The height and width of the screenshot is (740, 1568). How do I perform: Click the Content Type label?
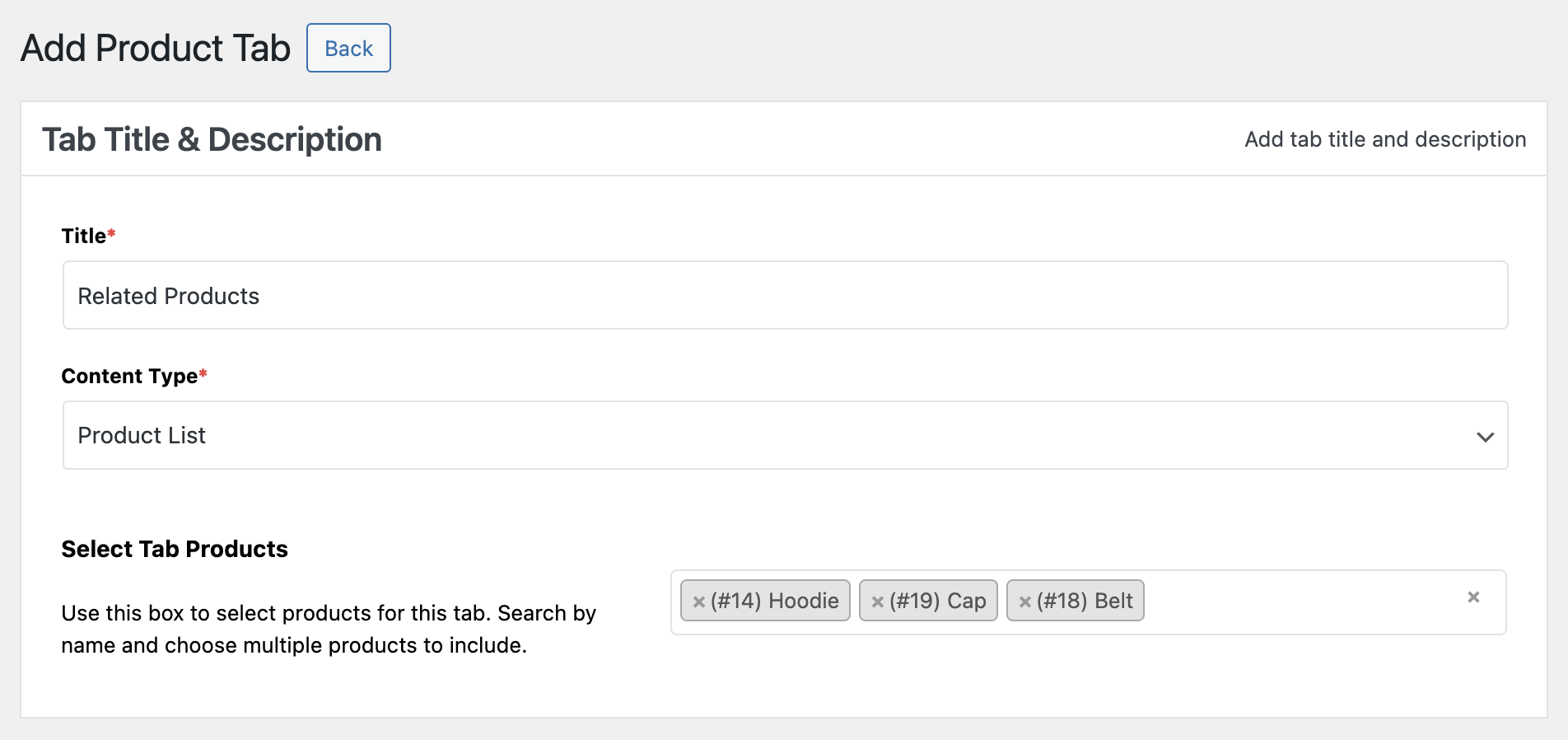[129, 377]
